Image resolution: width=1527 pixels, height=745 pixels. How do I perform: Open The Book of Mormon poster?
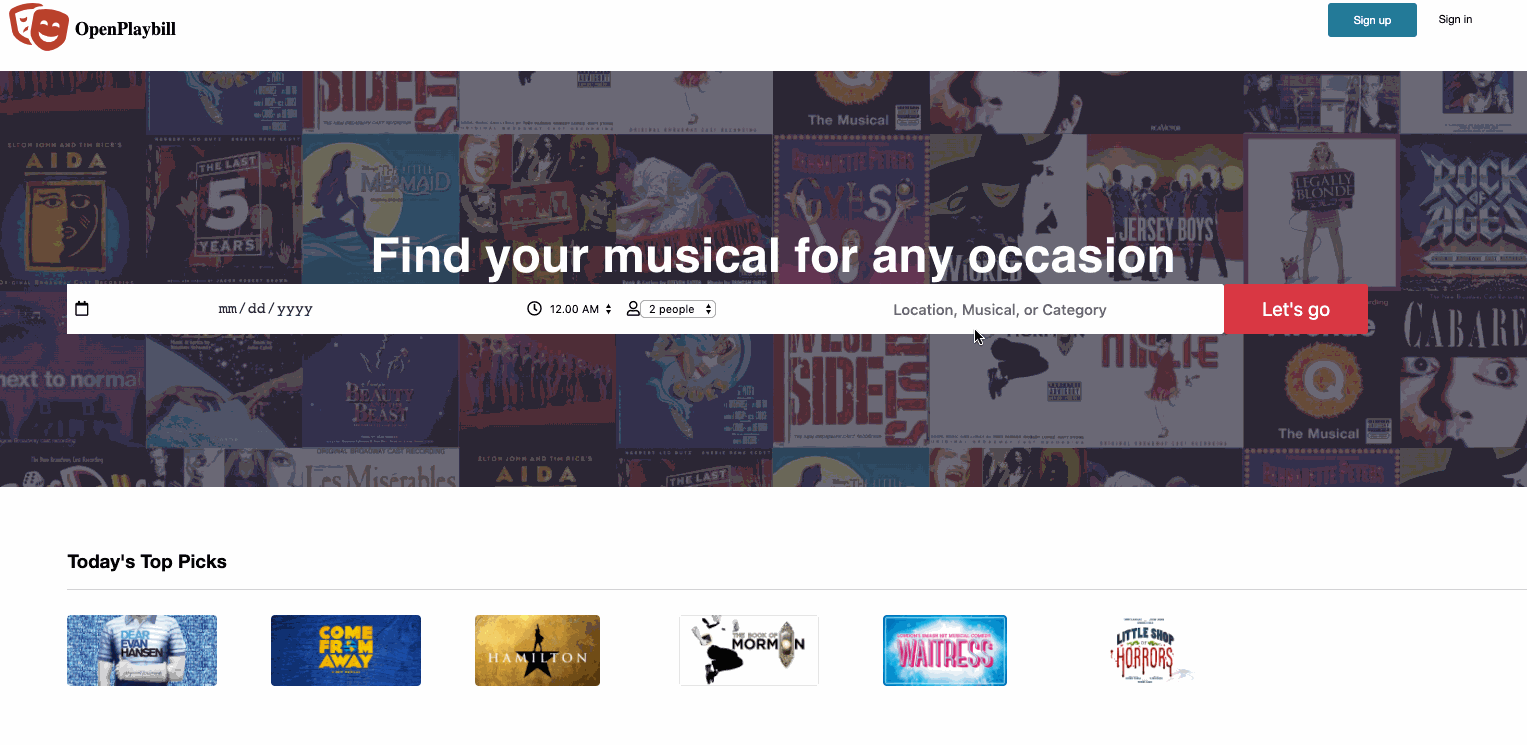tap(749, 650)
